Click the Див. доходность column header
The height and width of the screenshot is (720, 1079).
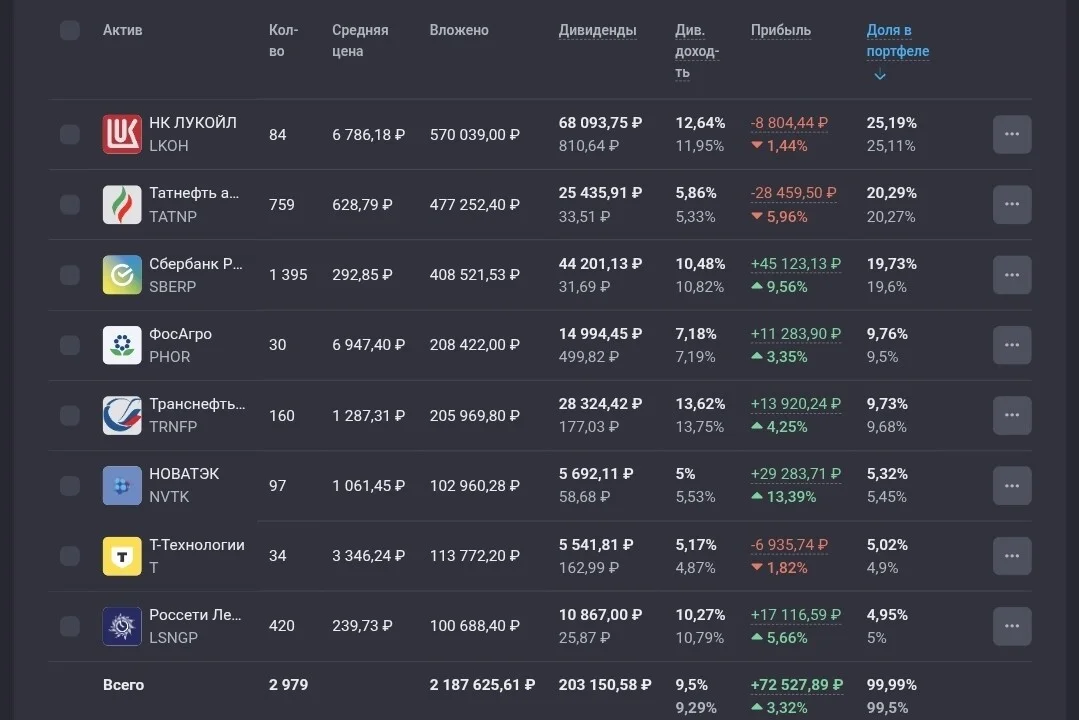(696, 51)
